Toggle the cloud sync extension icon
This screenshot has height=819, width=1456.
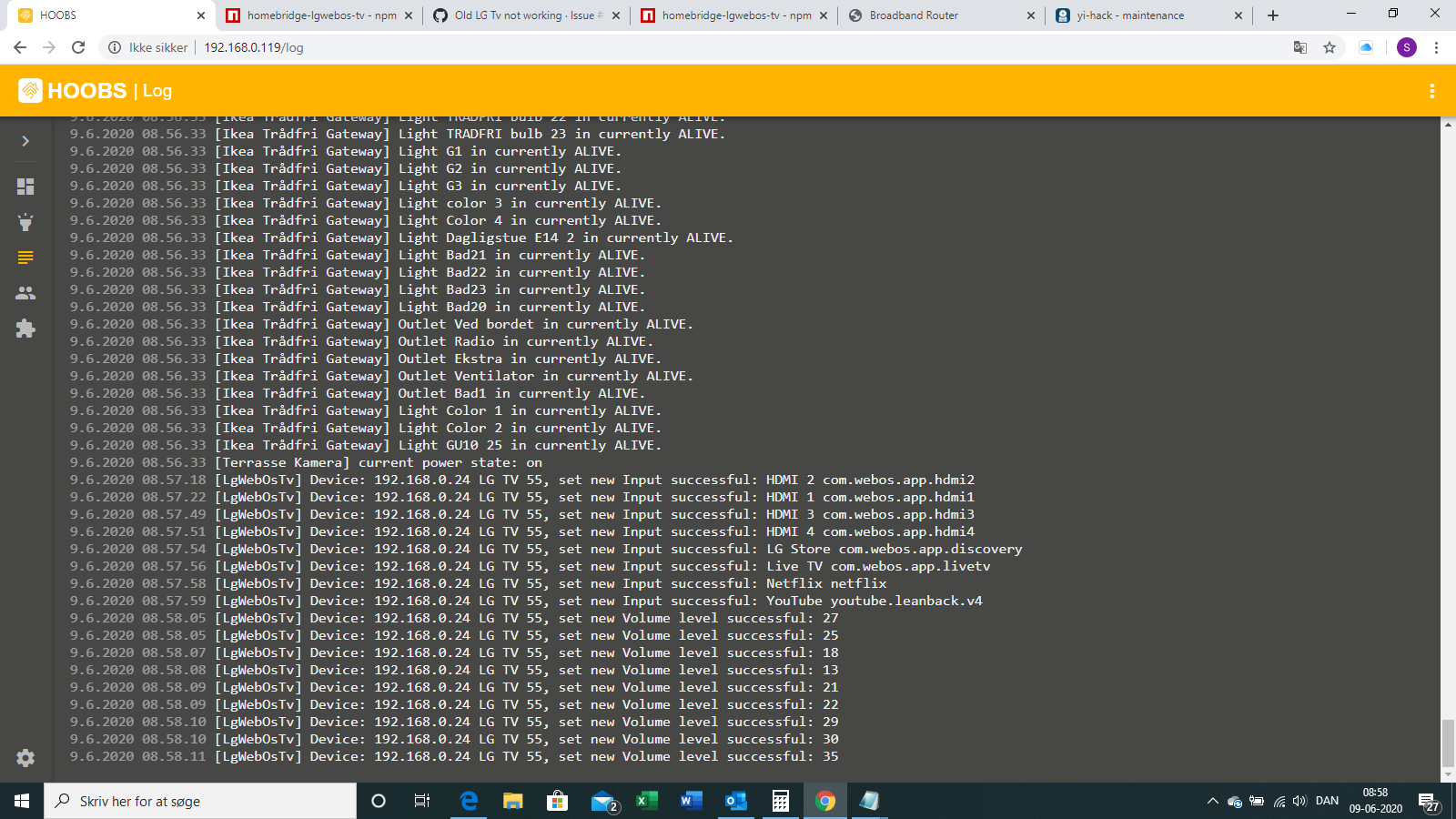pyautogui.click(x=1366, y=47)
